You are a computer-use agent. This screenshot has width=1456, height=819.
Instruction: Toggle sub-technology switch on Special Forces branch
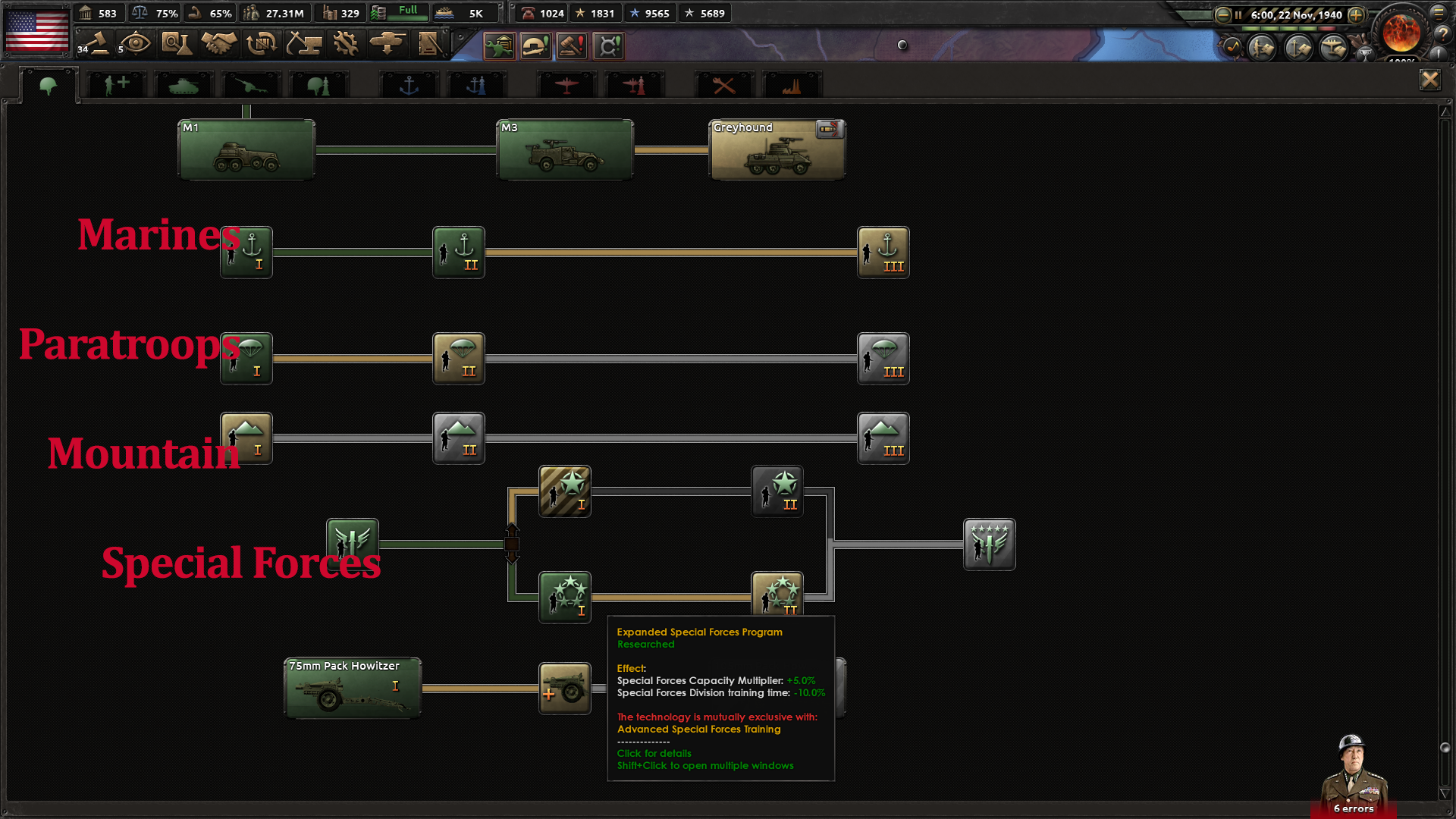point(512,543)
